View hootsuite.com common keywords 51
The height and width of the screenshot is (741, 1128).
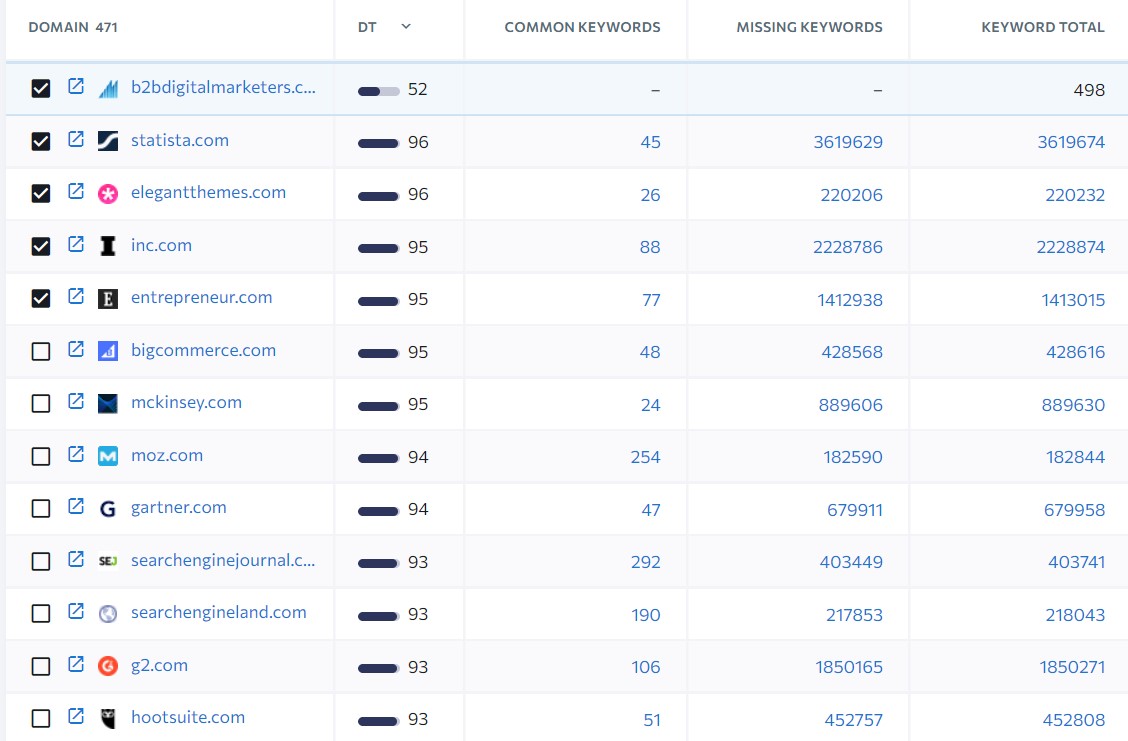(652, 720)
